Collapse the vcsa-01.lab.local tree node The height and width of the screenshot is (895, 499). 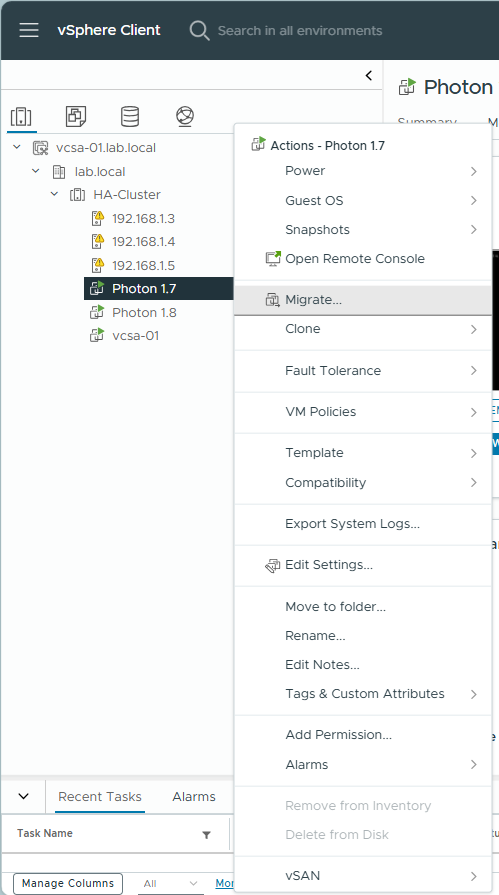pyautogui.click(x=17, y=147)
